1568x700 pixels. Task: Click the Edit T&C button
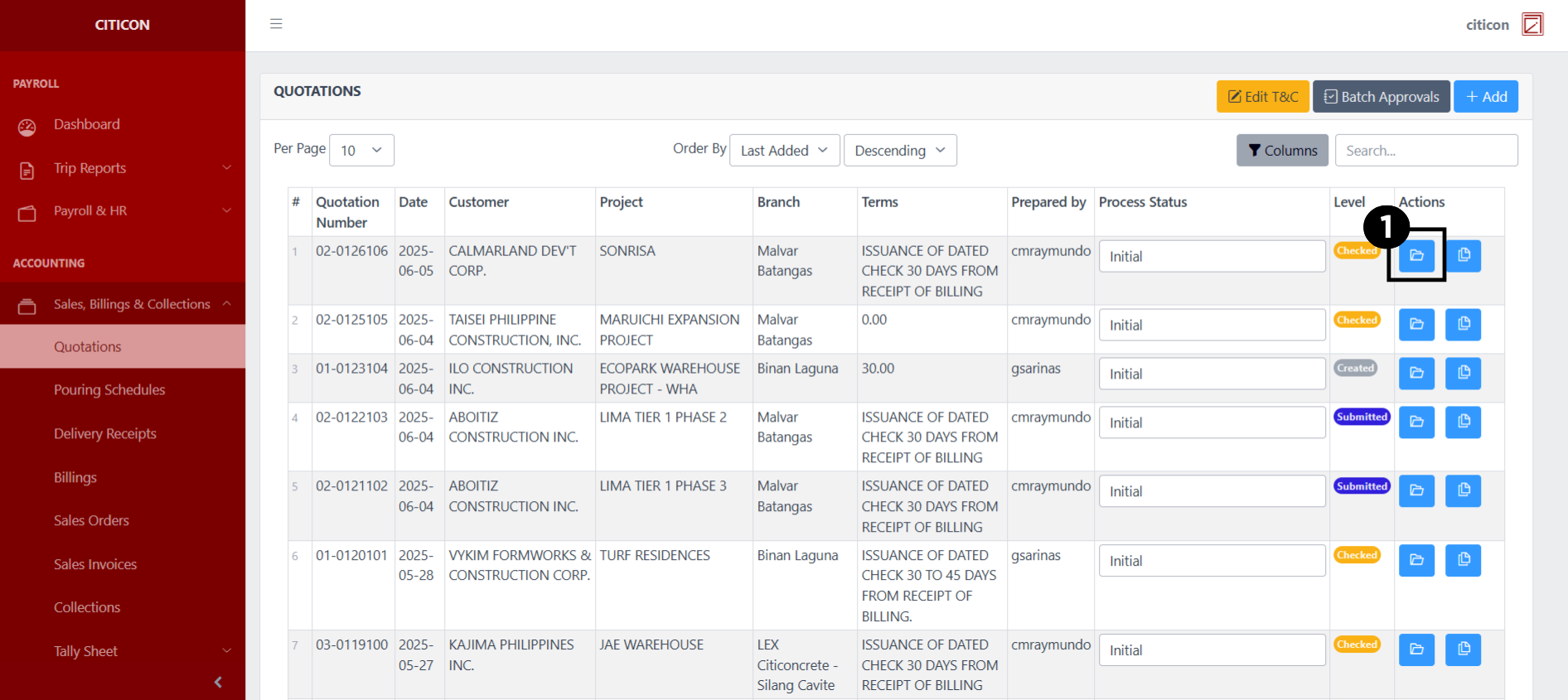click(1262, 97)
